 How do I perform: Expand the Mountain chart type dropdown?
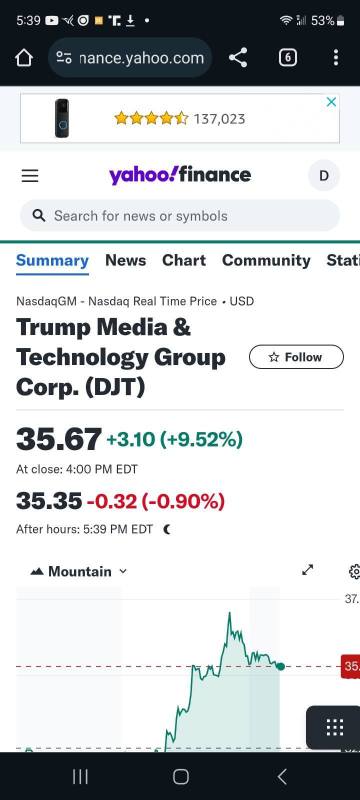[x=79, y=571]
